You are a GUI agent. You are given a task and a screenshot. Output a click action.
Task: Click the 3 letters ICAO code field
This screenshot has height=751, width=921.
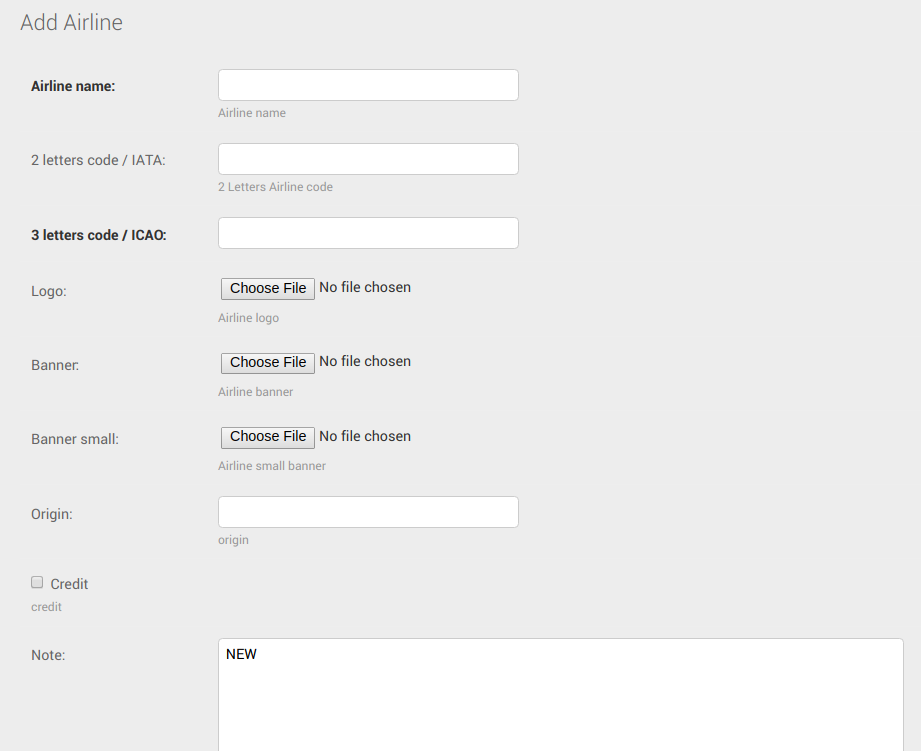[368, 233]
